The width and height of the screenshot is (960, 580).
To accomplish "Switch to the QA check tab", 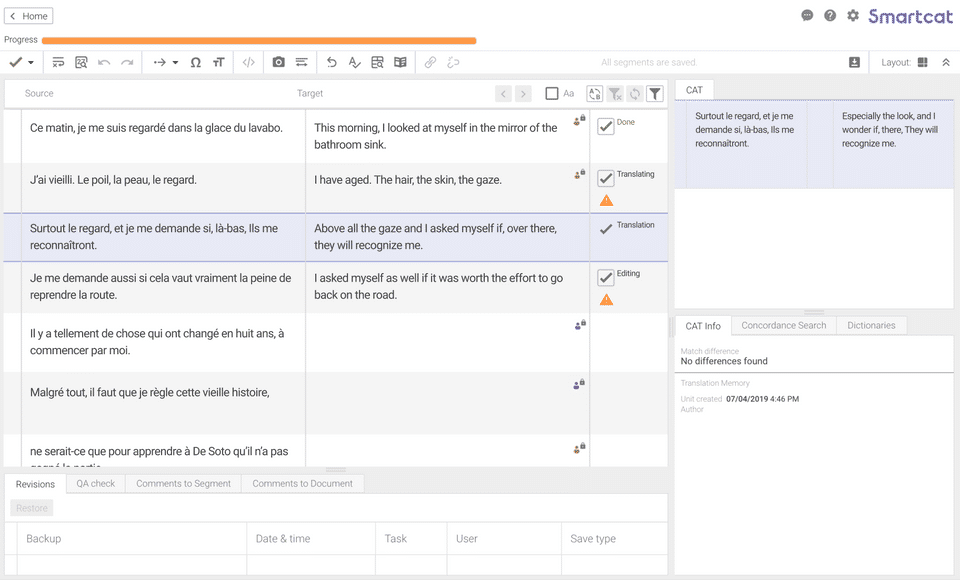I will [96, 484].
